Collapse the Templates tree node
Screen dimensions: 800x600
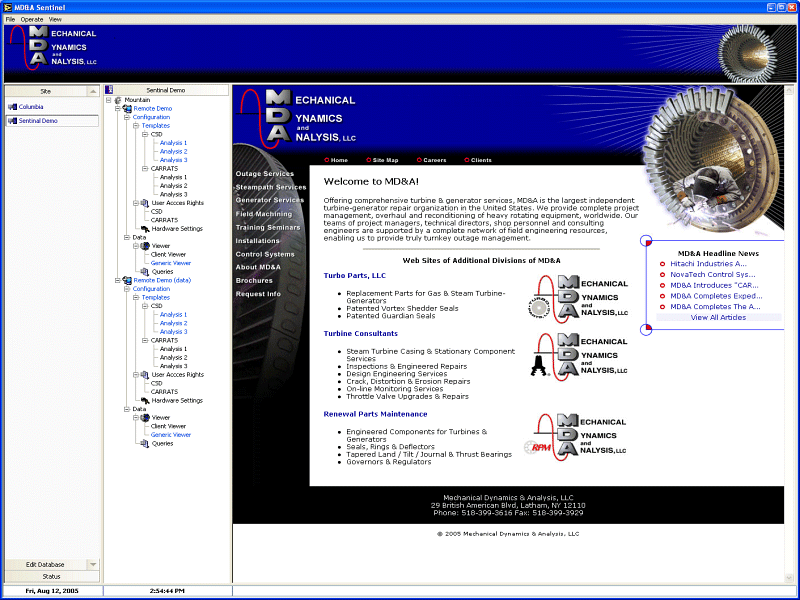[135, 127]
